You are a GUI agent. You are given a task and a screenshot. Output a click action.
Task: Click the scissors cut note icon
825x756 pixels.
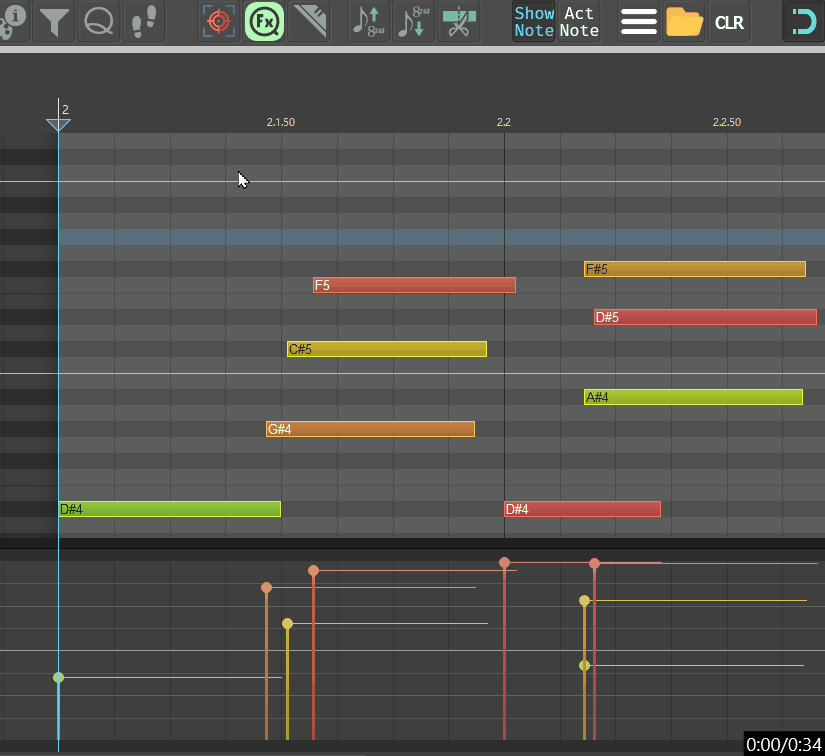458,22
